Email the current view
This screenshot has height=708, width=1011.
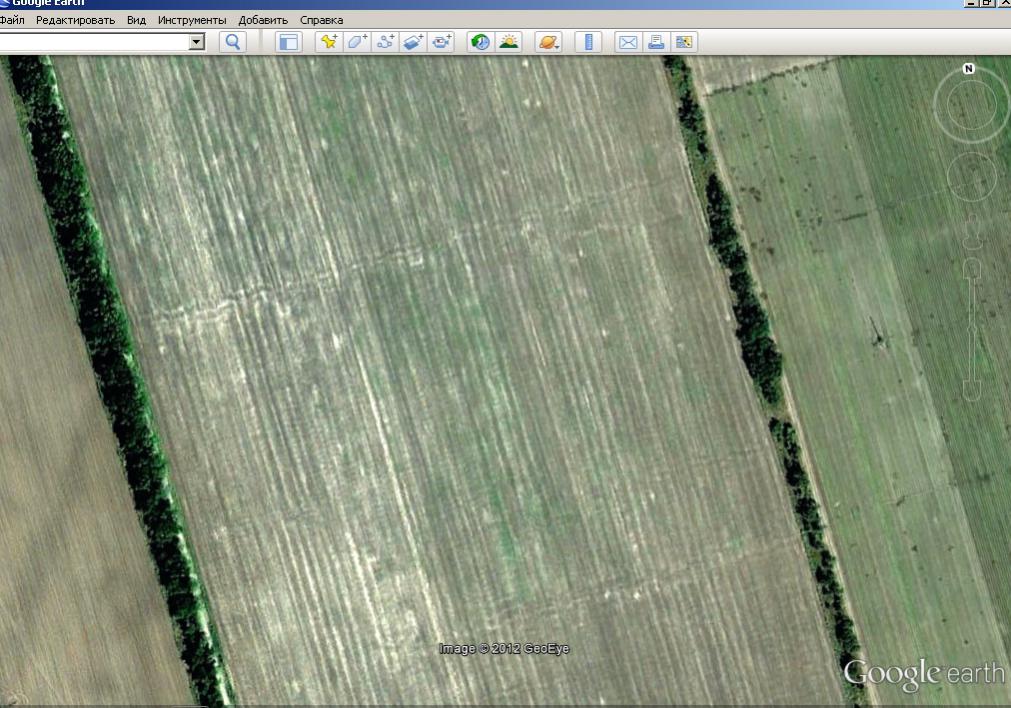click(628, 42)
